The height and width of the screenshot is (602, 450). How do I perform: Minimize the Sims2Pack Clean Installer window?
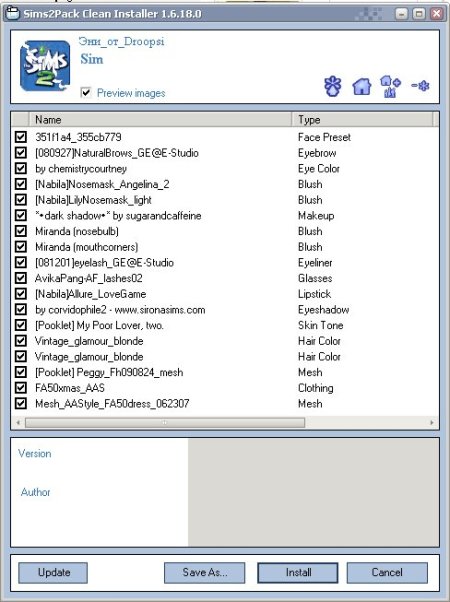(x=402, y=14)
